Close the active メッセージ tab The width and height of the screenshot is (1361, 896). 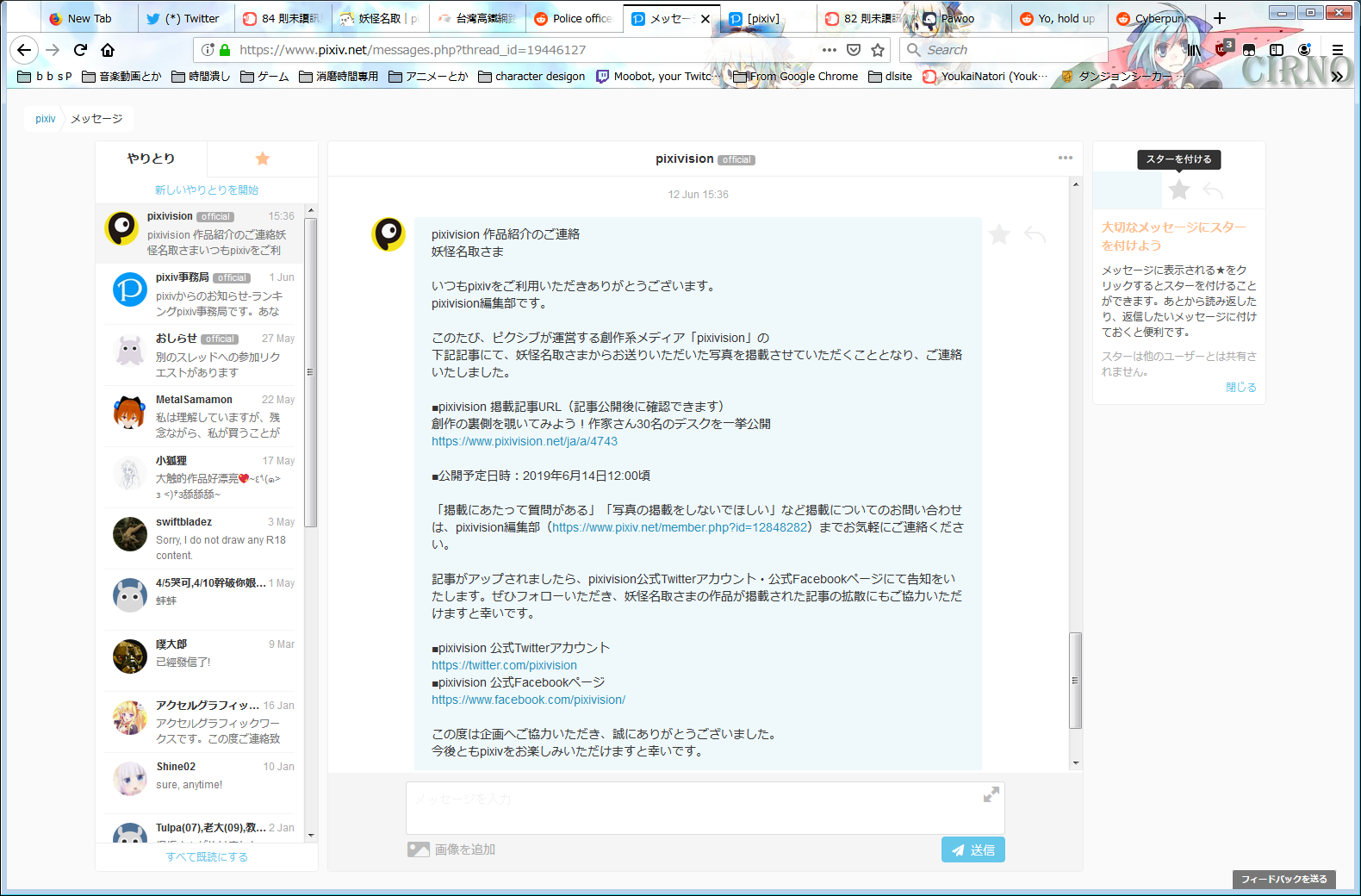pyautogui.click(x=705, y=18)
